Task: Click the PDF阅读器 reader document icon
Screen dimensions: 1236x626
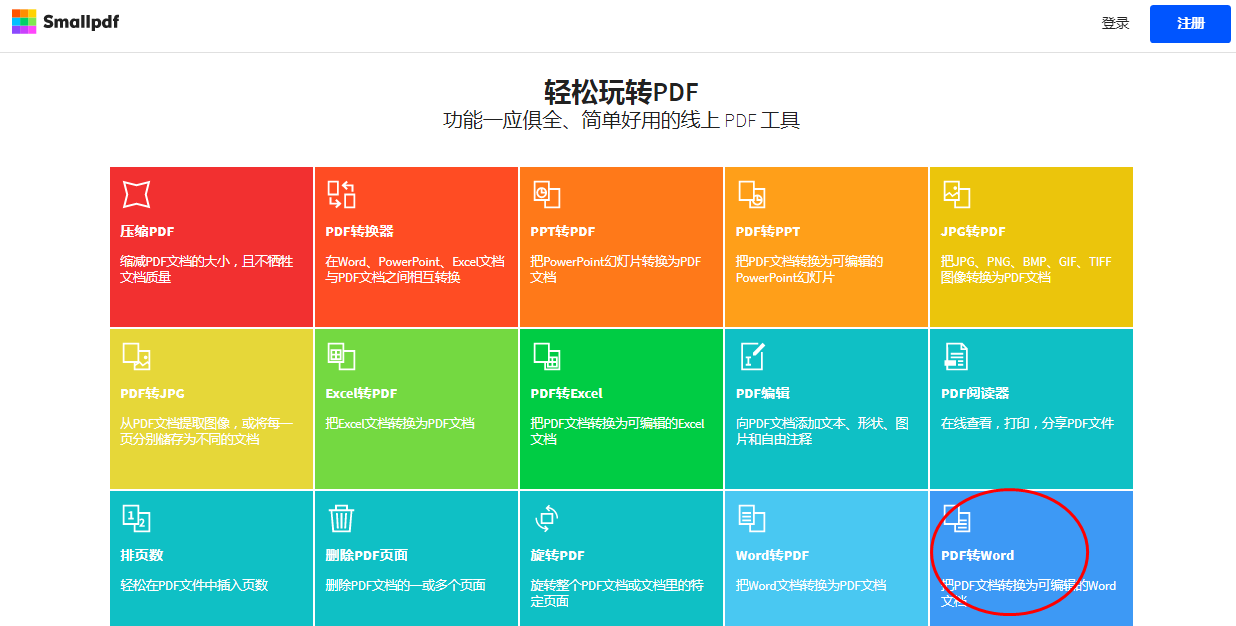Action: point(956,356)
